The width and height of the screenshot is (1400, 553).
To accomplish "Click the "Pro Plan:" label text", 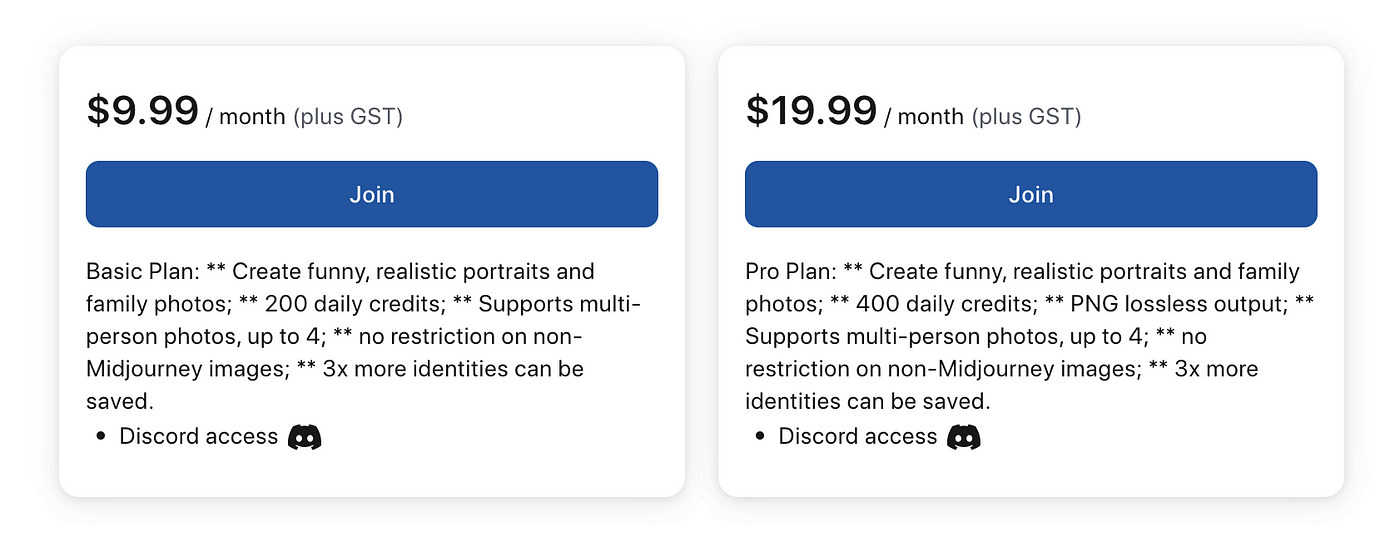I will (790, 271).
